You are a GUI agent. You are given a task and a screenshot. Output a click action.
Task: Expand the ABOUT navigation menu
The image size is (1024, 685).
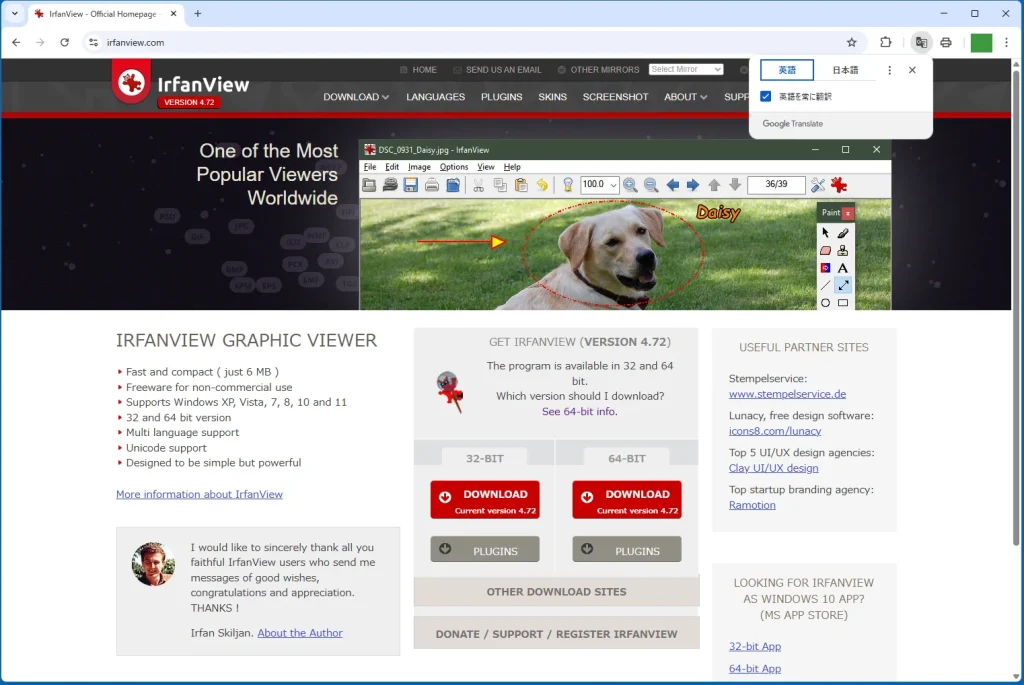(x=685, y=97)
